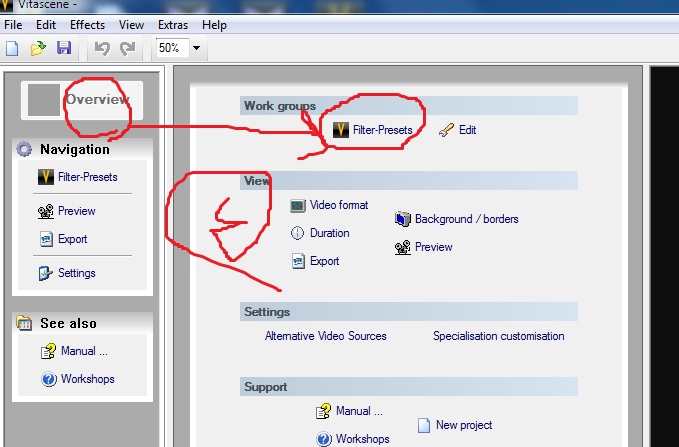Click Export icon in View section

(298, 261)
